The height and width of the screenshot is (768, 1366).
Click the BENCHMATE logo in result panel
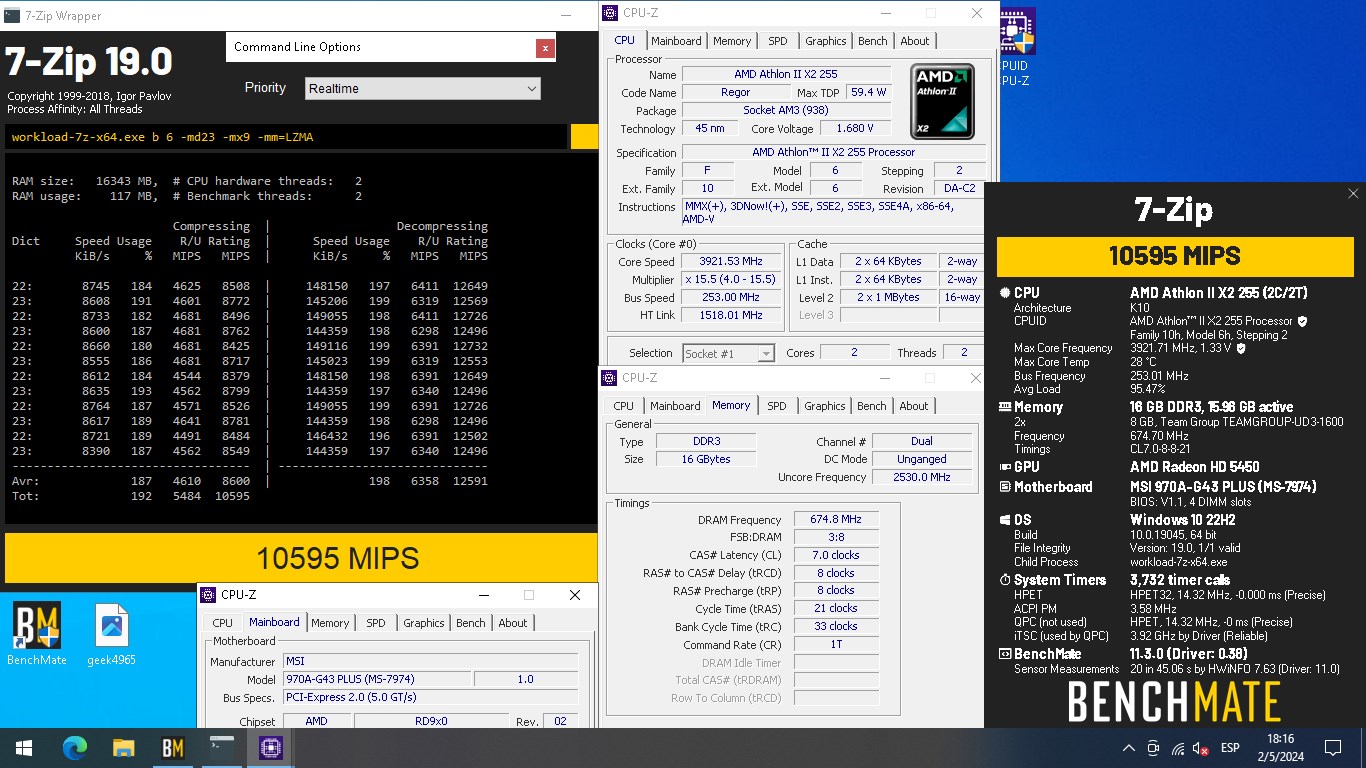click(x=1174, y=701)
